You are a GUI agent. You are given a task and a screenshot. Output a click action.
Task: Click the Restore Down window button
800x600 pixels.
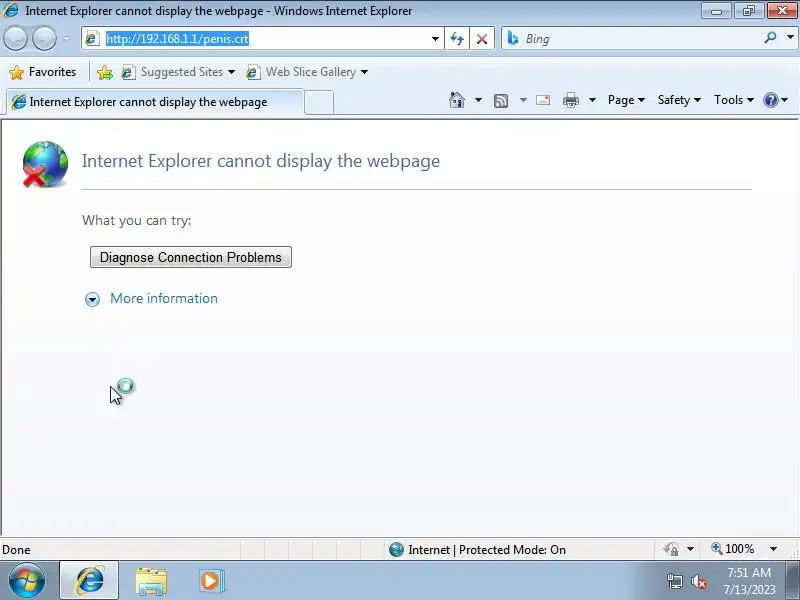coord(748,10)
